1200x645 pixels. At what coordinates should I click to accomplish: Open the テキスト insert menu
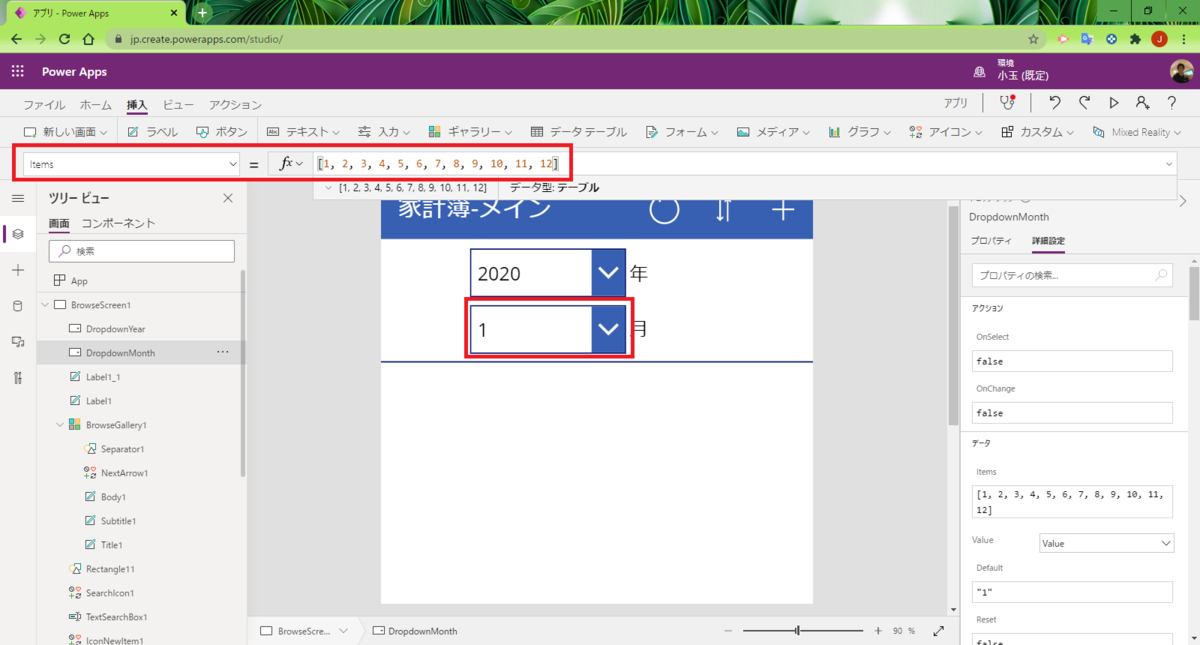coord(303,132)
